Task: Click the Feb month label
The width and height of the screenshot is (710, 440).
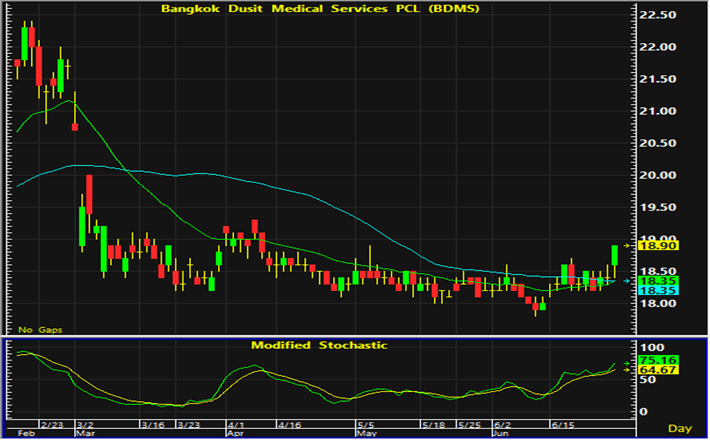Action: pyautogui.click(x=26, y=433)
